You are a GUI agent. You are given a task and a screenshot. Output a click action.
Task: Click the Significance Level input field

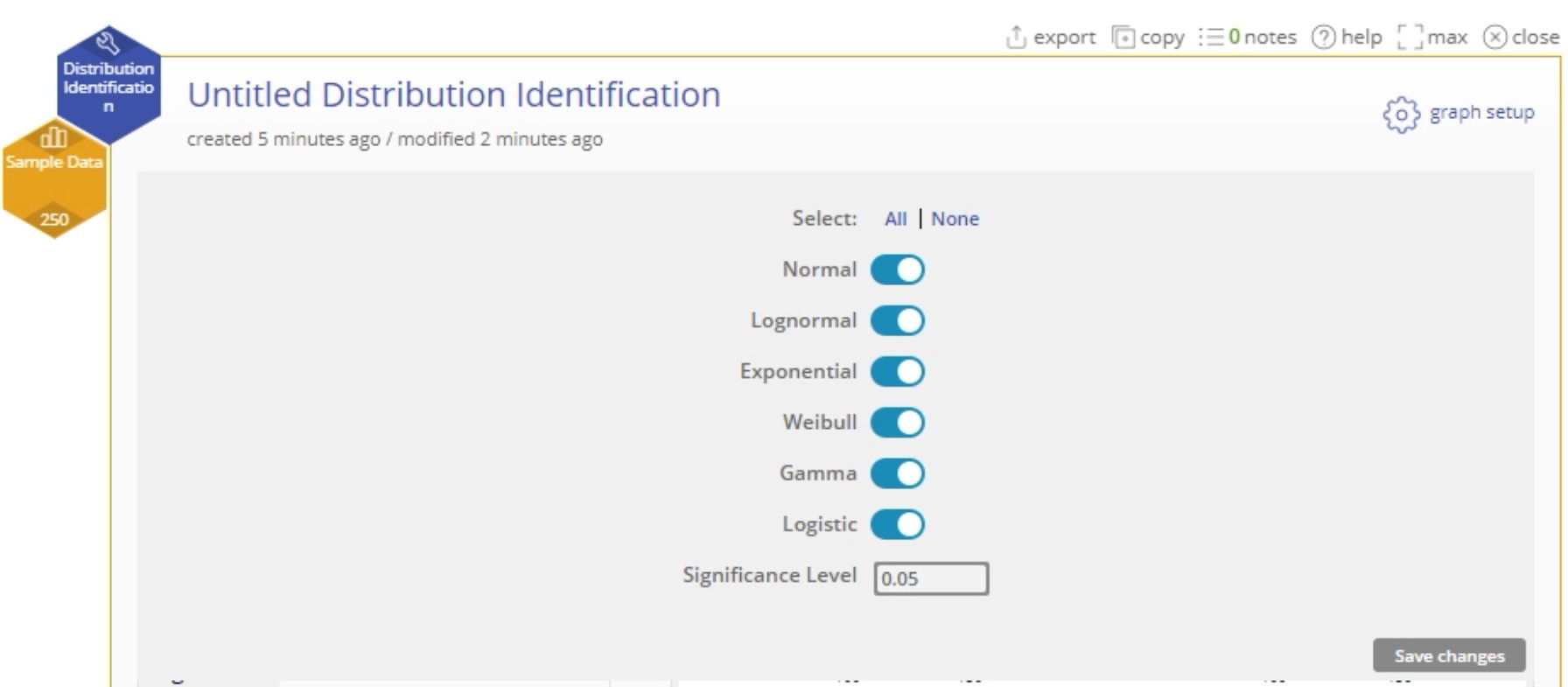coord(931,578)
